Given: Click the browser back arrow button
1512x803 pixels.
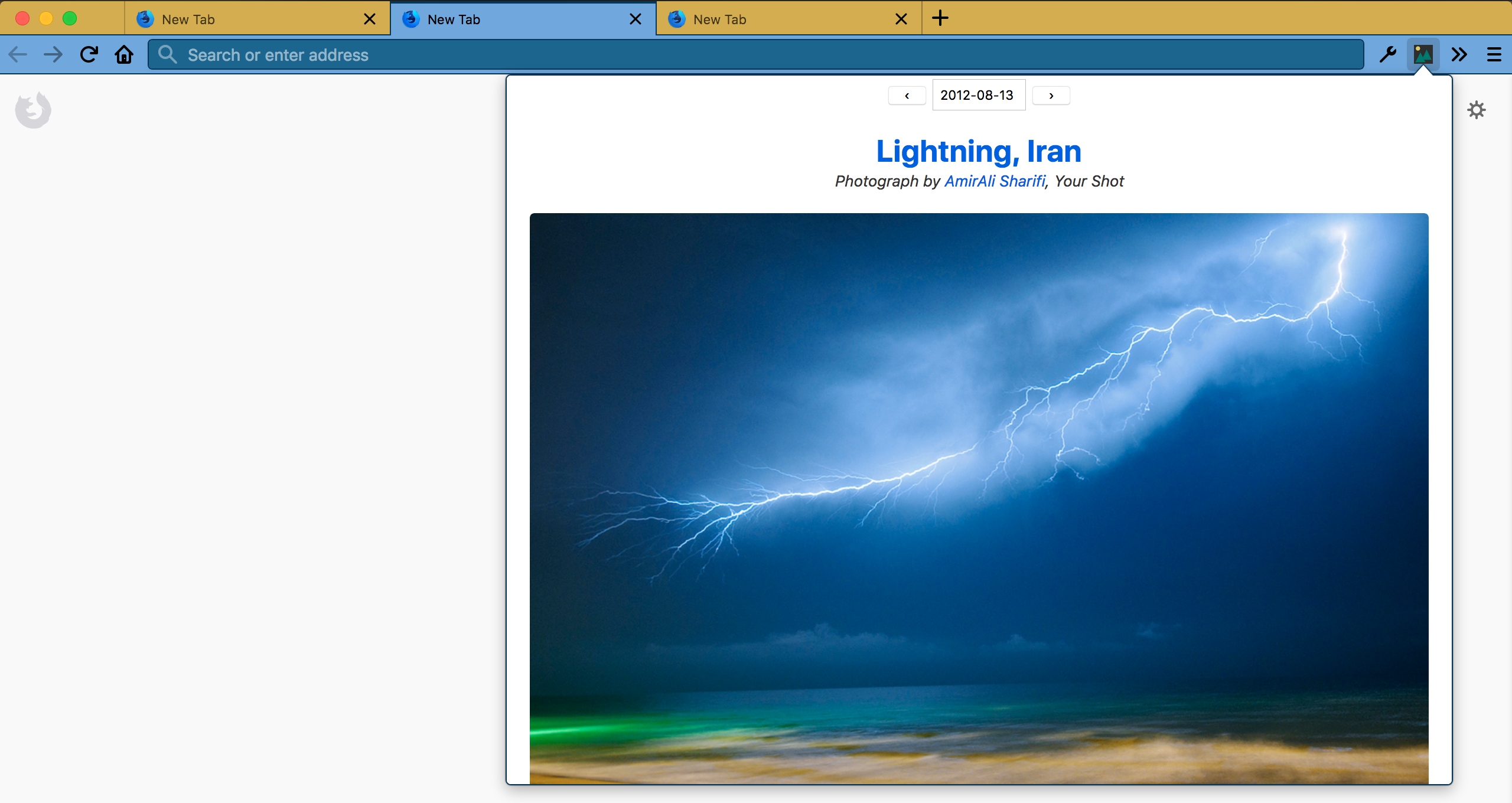Looking at the screenshot, I should pos(18,55).
